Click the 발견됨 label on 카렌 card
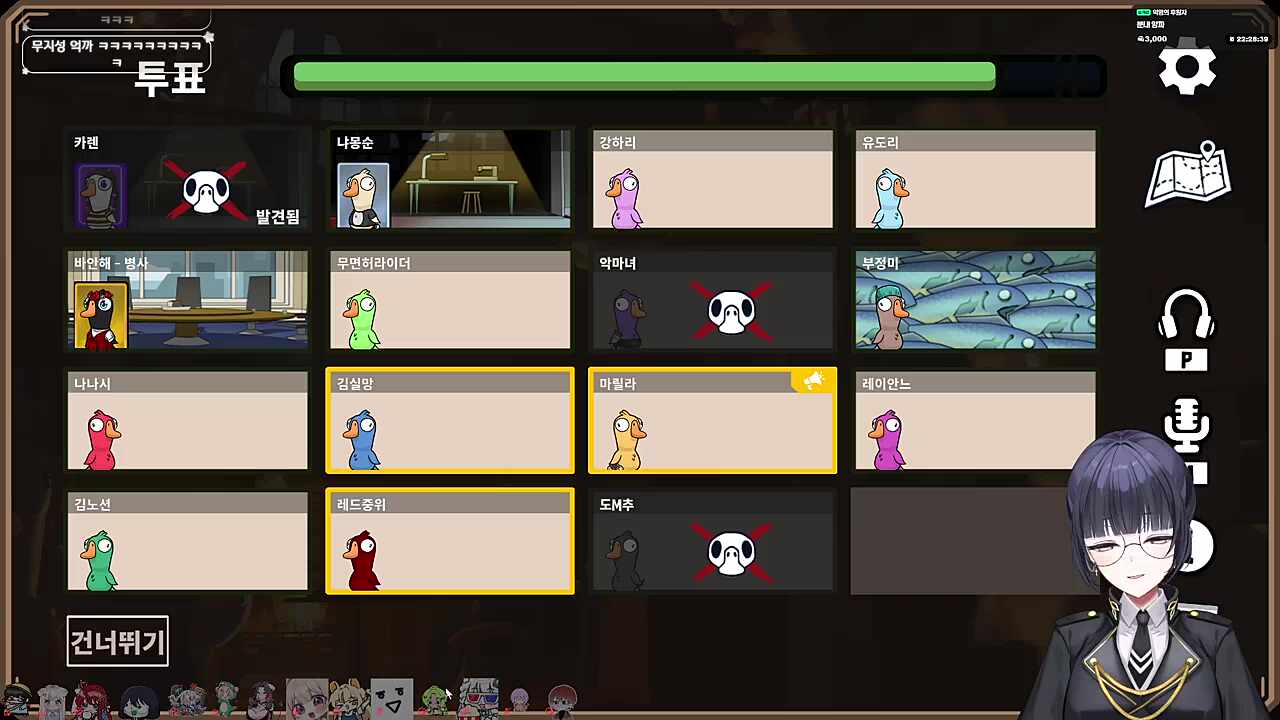 click(277, 216)
